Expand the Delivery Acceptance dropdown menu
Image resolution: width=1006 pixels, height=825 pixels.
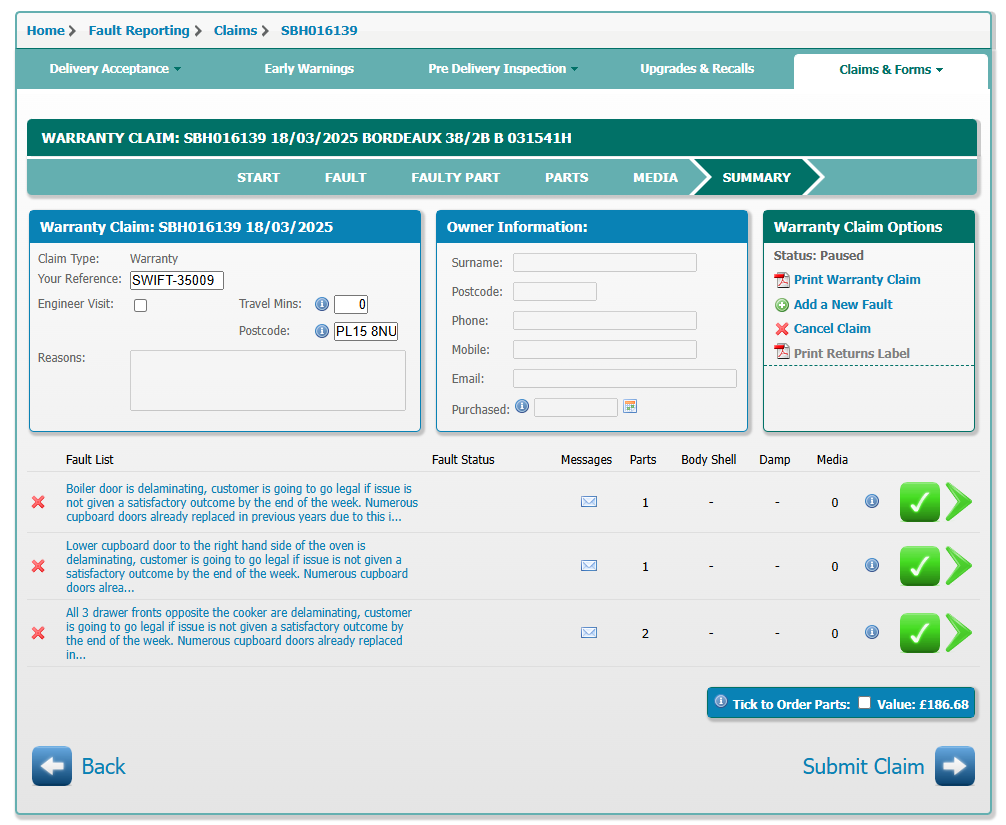pos(115,69)
